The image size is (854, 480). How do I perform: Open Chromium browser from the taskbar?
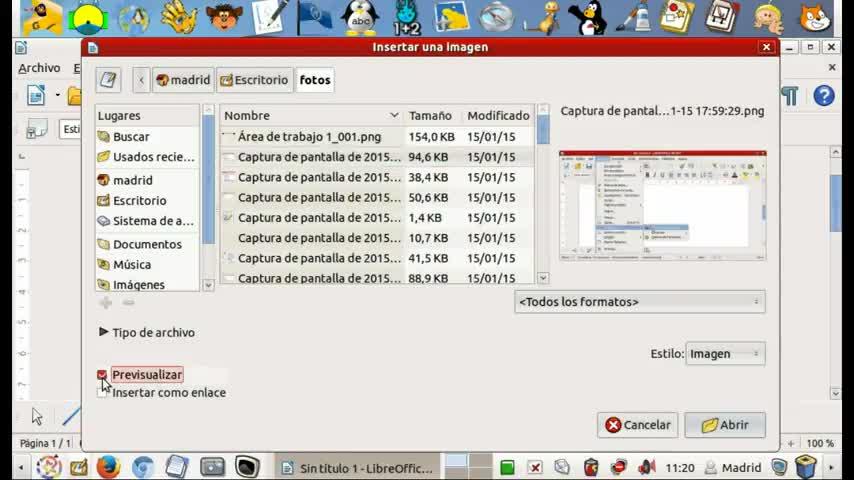tap(143, 467)
